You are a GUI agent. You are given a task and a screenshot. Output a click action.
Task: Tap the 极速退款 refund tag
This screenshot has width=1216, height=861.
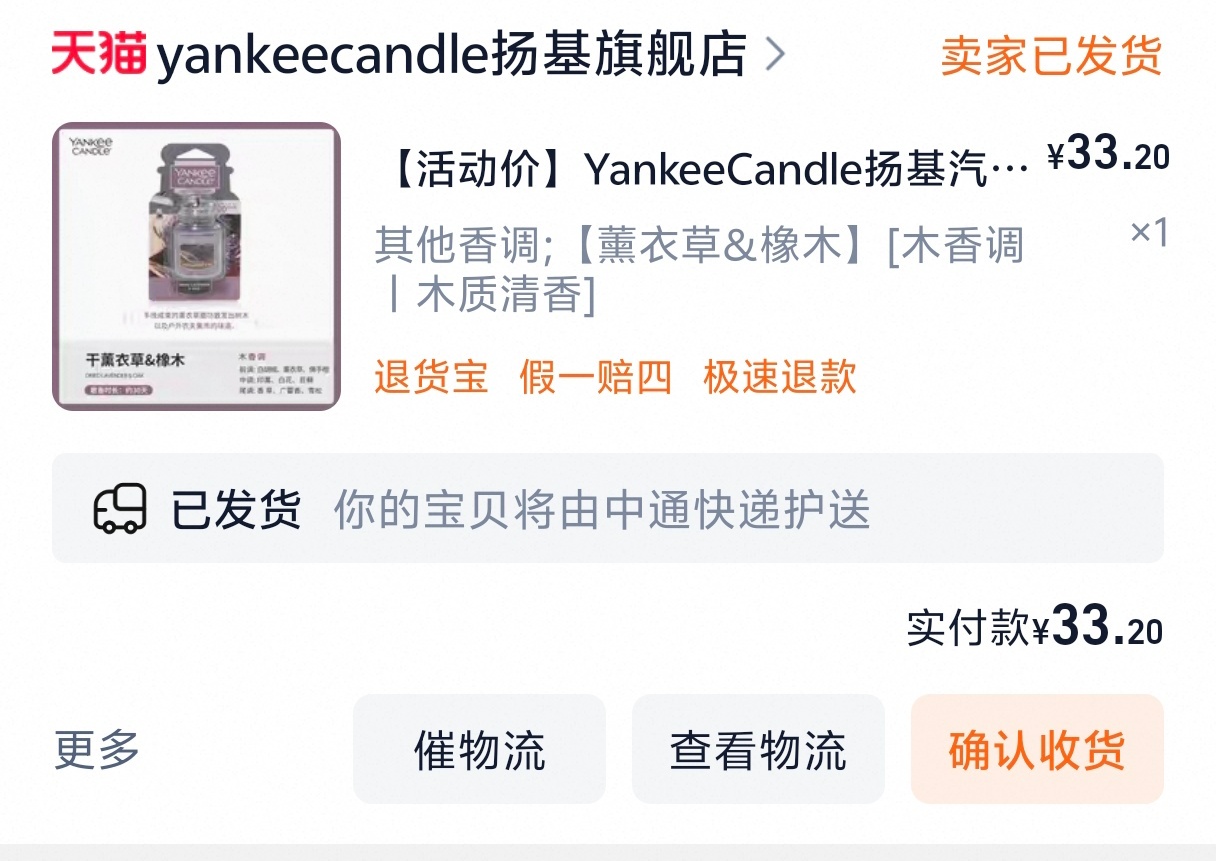click(780, 377)
